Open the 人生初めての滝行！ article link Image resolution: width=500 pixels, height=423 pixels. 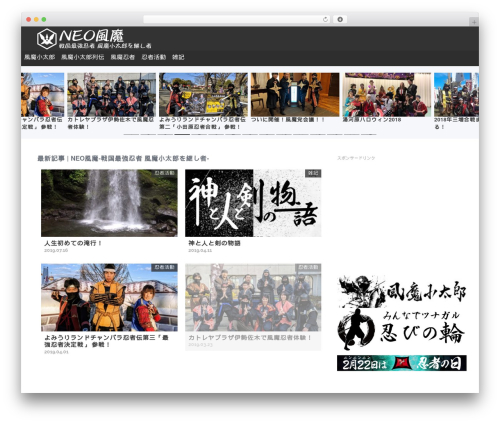point(73,243)
